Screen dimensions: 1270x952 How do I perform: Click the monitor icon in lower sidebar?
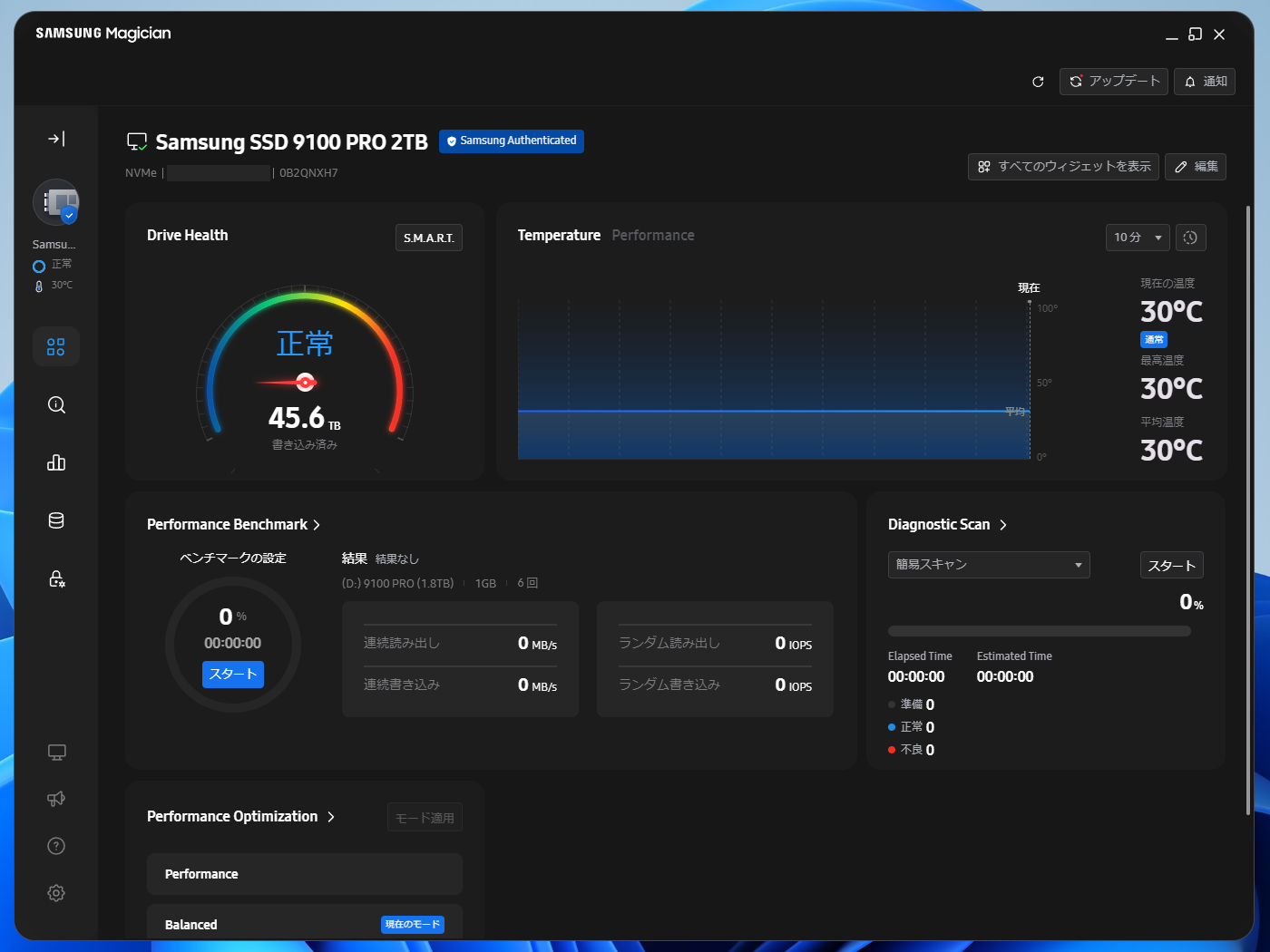pyautogui.click(x=56, y=753)
